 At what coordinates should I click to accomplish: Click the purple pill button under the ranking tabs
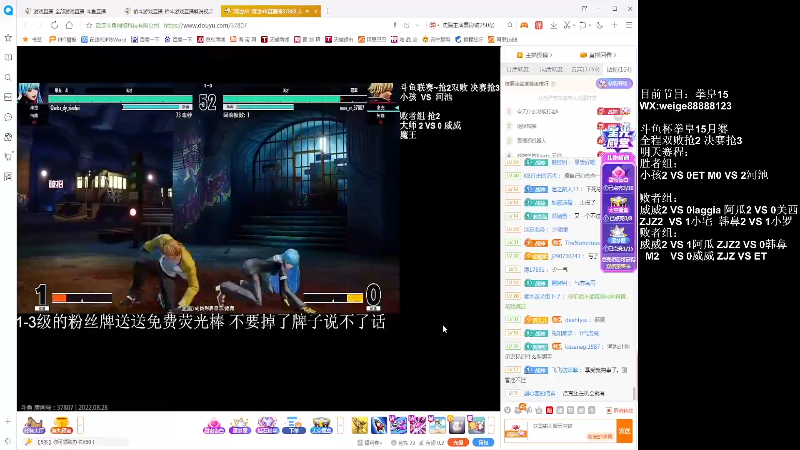pos(614,84)
